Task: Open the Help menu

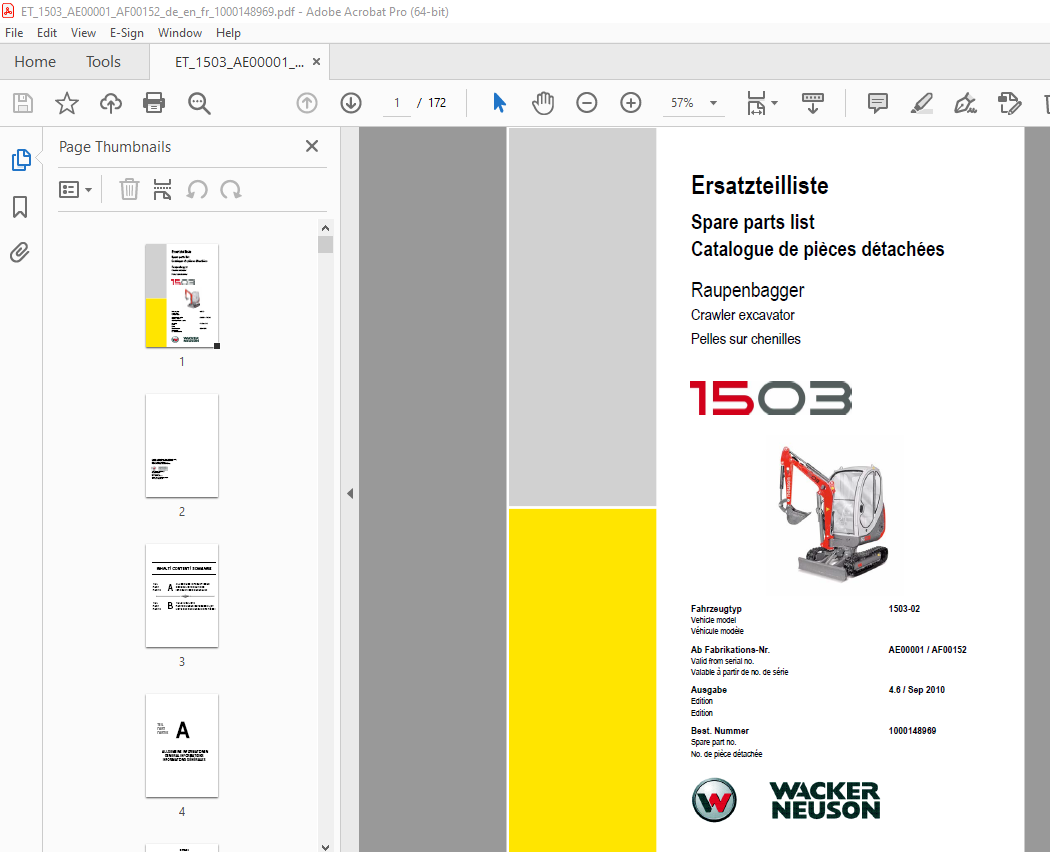Action: click(228, 33)
